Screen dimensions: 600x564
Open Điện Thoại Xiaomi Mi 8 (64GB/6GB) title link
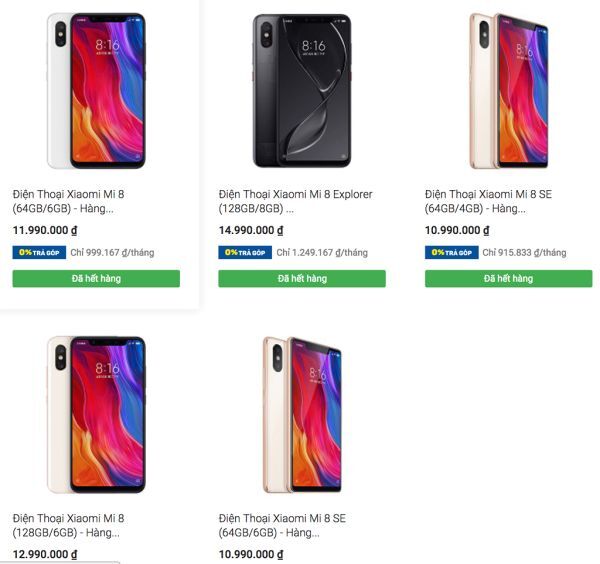click(68, 201)
